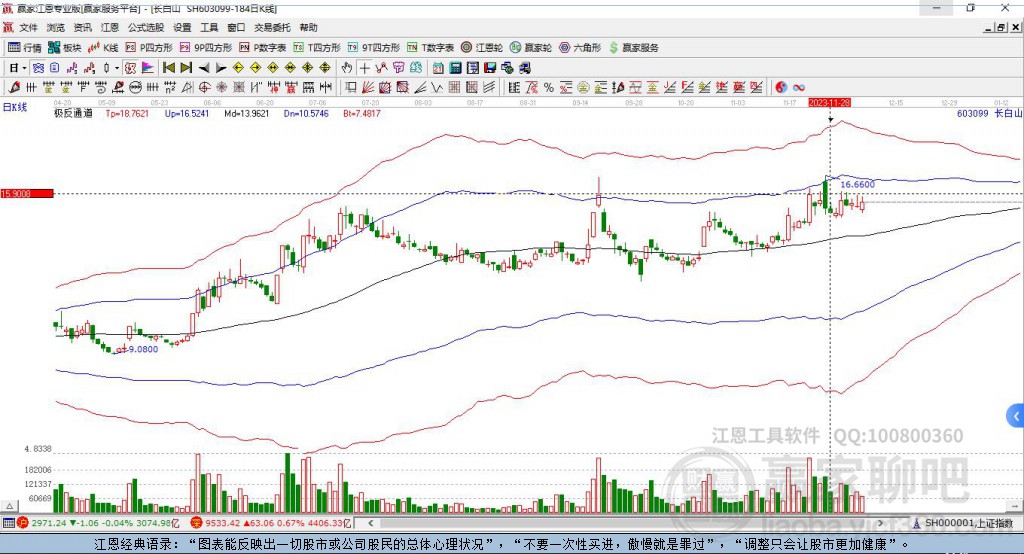Screen dimensions: 1024x554
Task: Click SH000001,上证指数 in status bar
Action: [969, 523]
